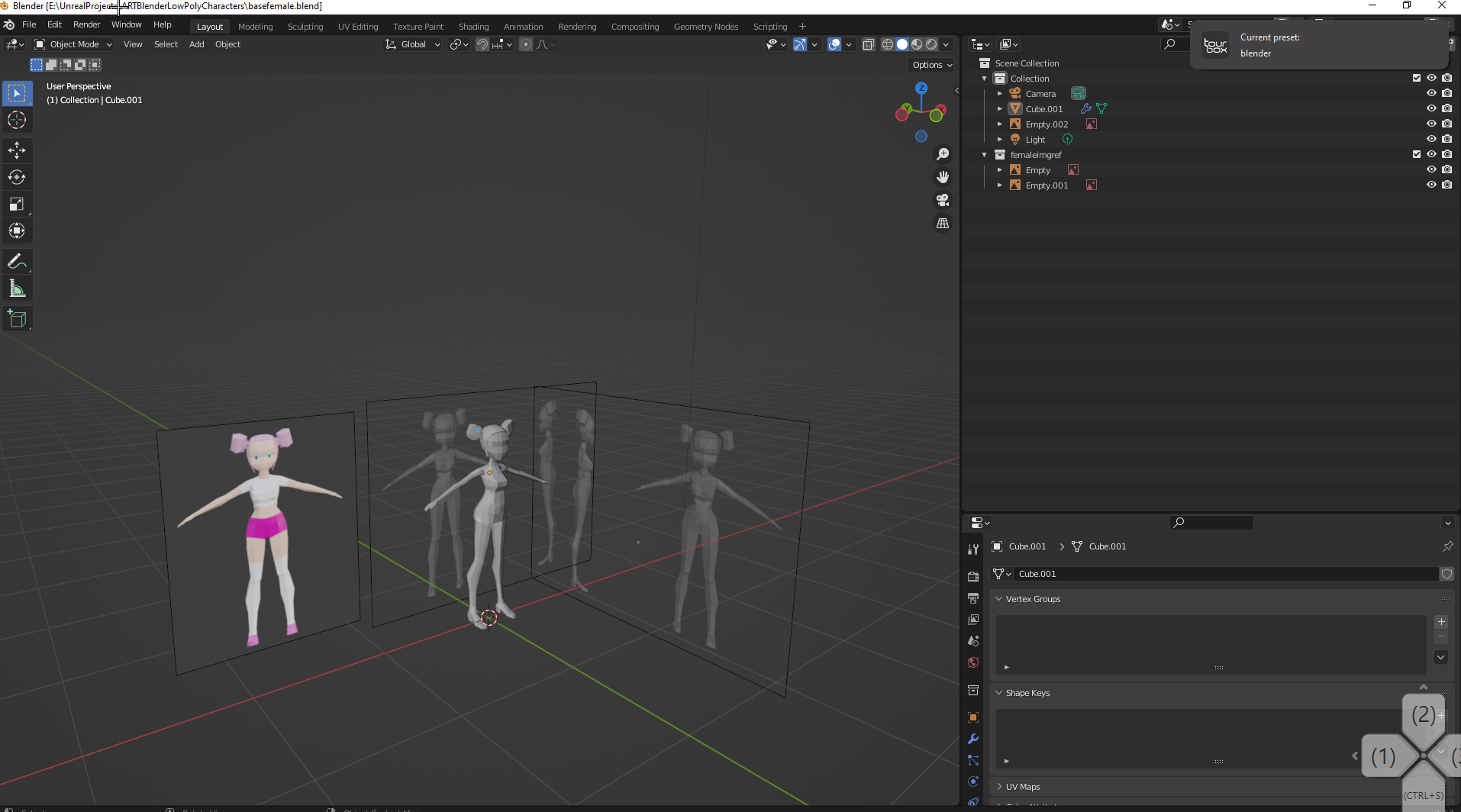Disable the femaleimgref collection checkbox

pos(1415,154)
